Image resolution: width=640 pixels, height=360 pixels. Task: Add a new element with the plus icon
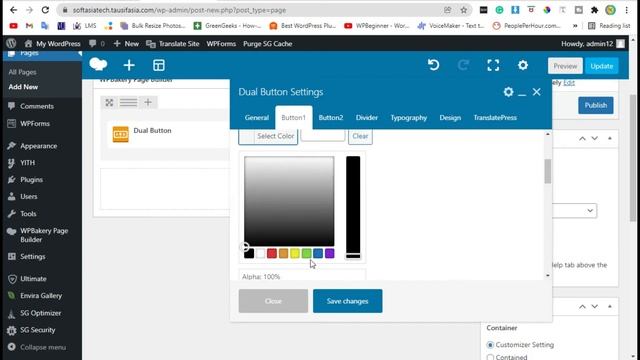(129, 65)
